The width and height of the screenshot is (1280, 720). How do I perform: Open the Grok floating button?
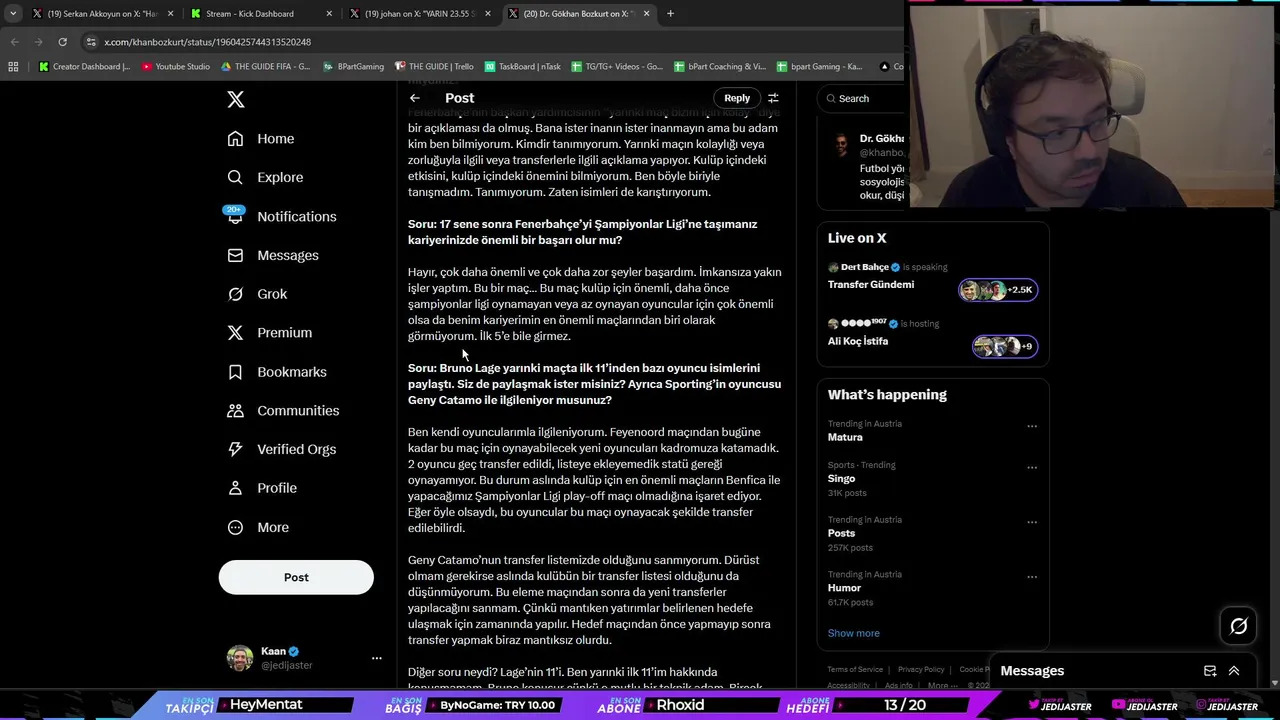(1238, 626)
